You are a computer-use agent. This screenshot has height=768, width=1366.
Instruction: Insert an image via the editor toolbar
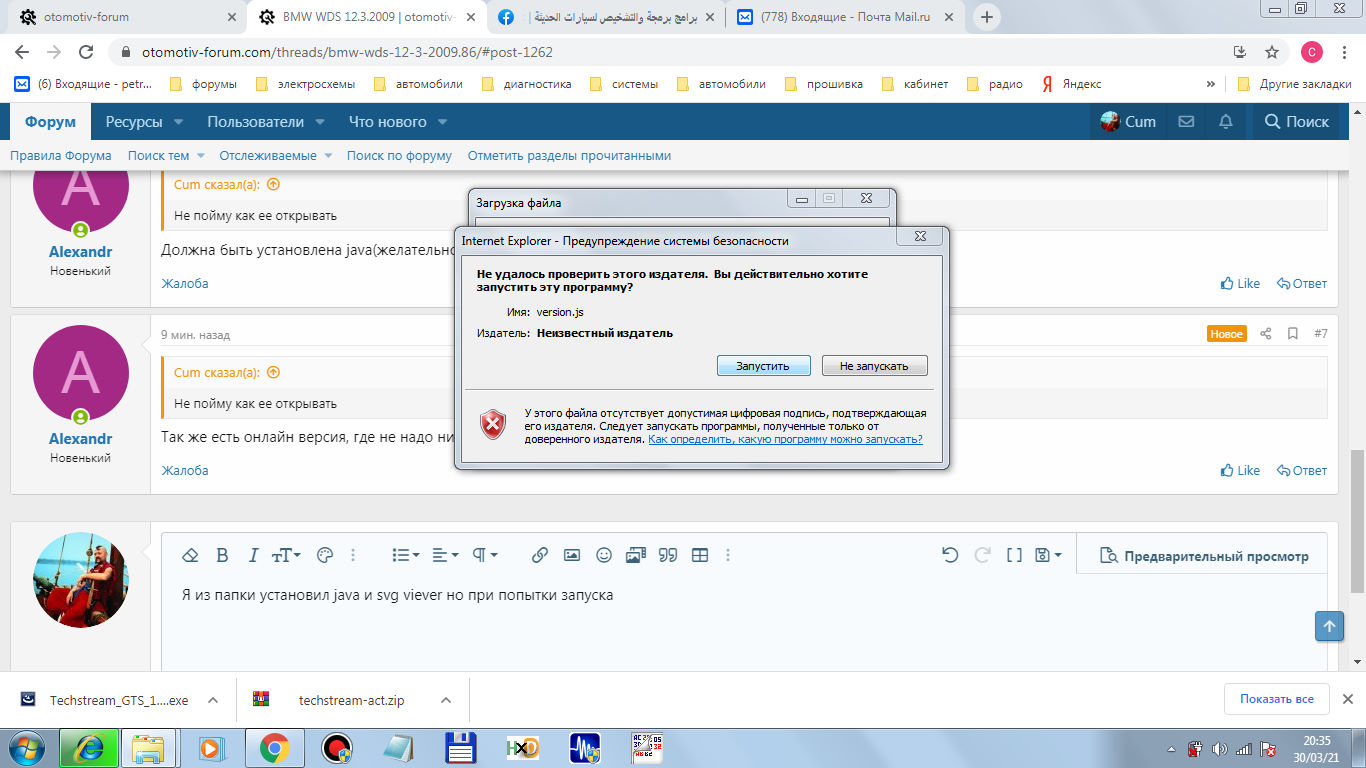(x=572, y=555)
